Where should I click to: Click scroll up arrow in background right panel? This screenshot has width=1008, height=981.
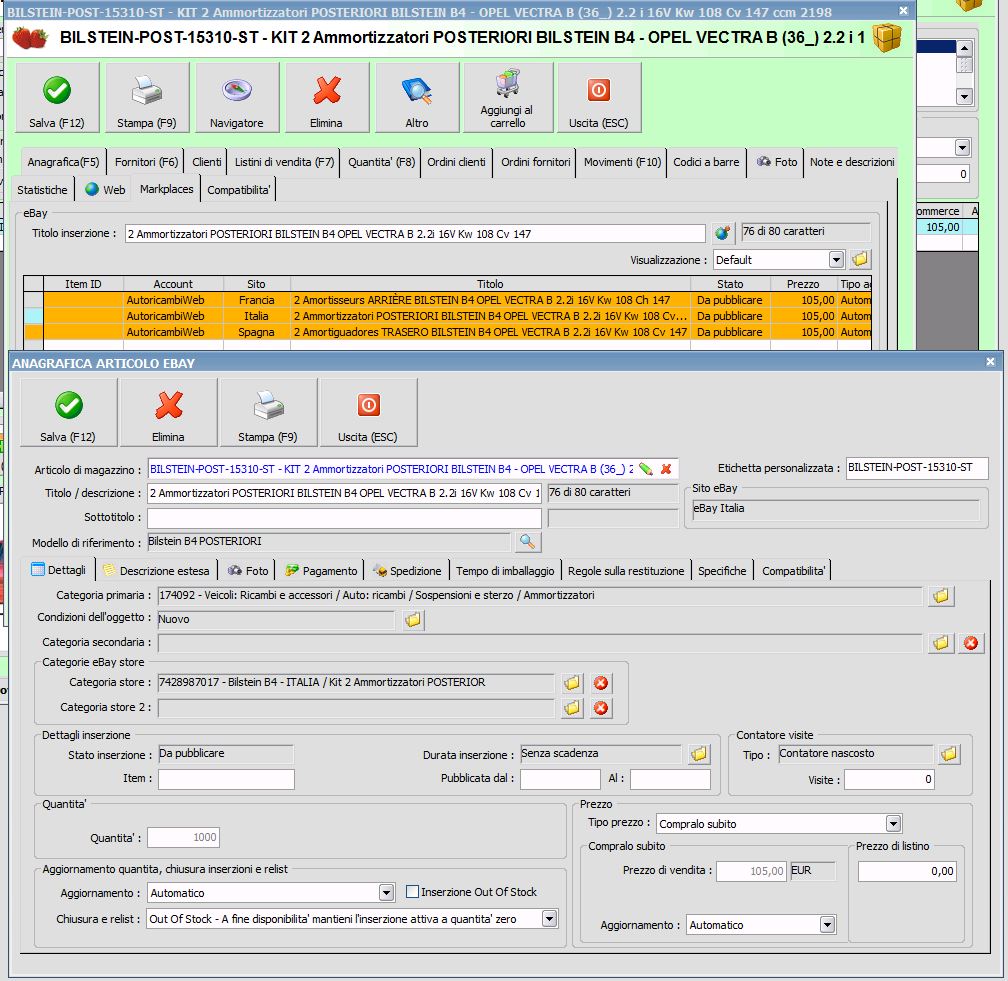pos(964,49)
